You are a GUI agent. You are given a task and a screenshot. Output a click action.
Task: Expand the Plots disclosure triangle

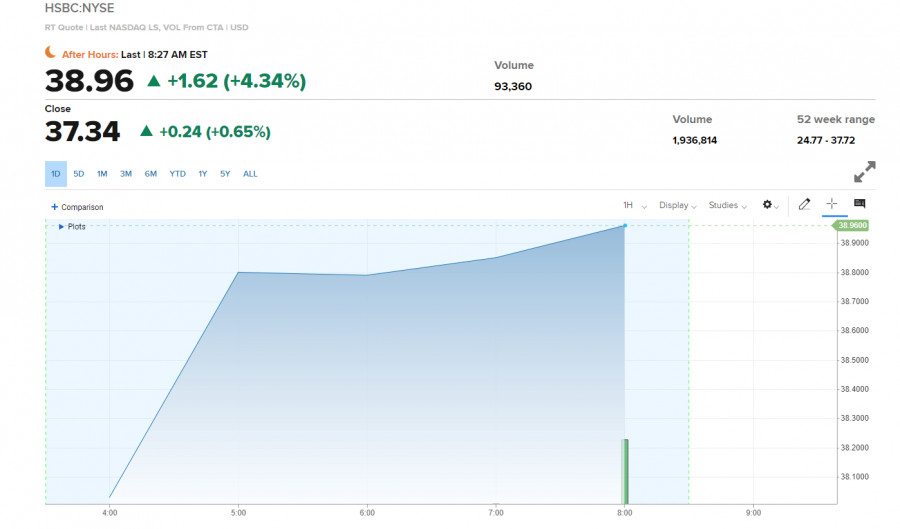click(x=61, y=227)
